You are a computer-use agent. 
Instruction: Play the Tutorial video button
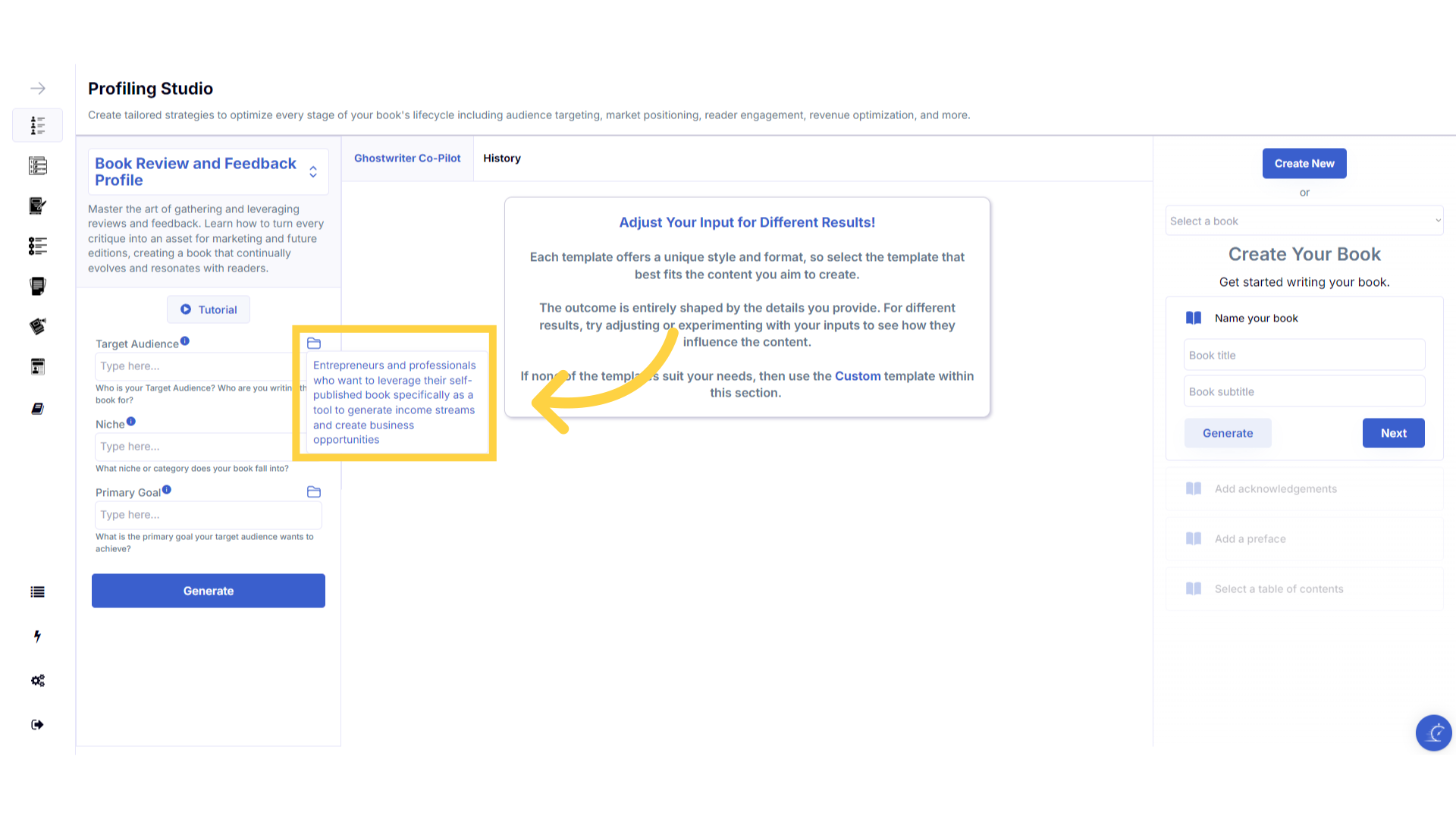209,309
